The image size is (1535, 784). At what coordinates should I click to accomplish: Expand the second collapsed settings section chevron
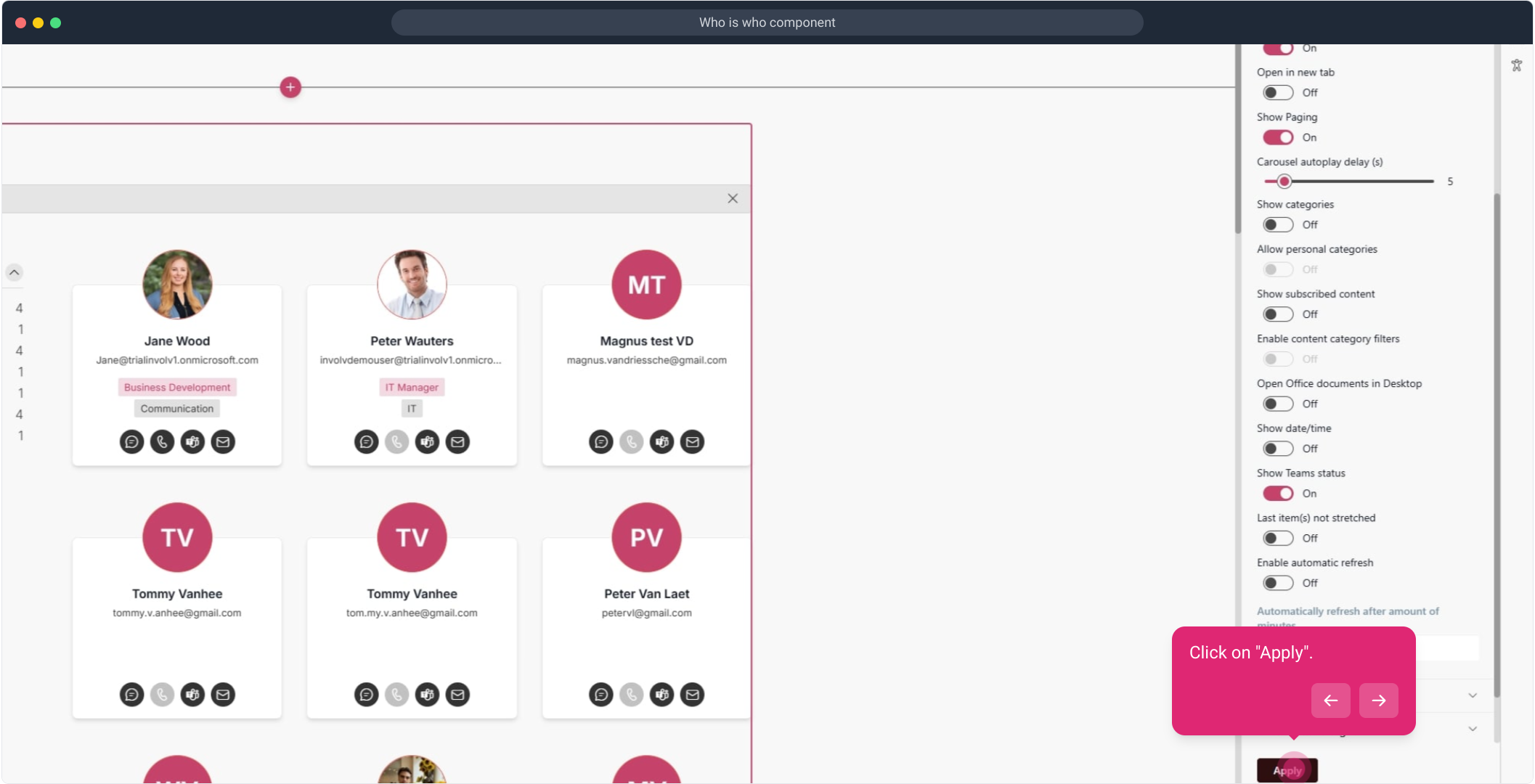point(1473,728)
